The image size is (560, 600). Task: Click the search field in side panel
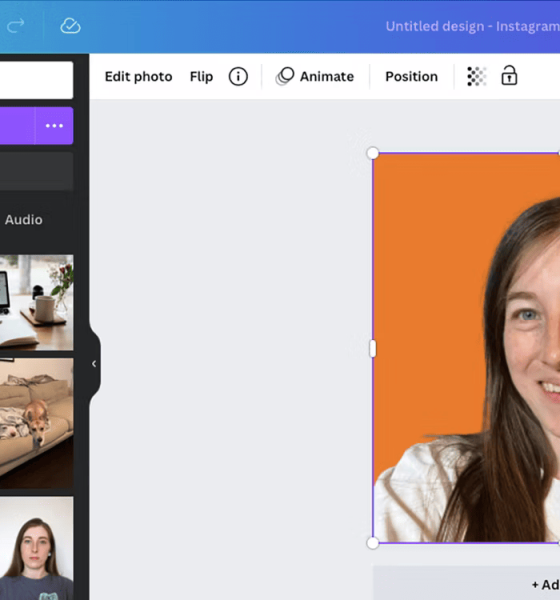pyautogui.click(x=36, y=80)
